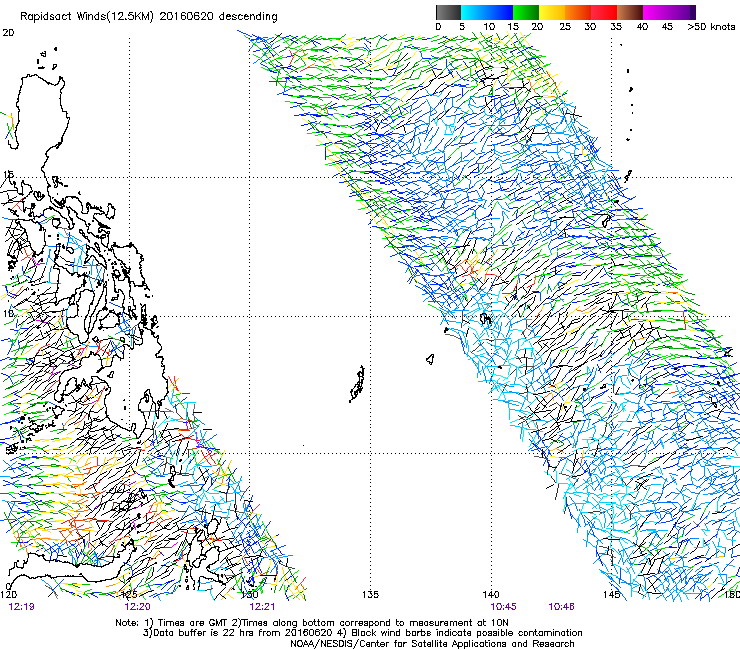
Task: Click the red 30–35 knots legend segment
Action: [x=604, y=12]
